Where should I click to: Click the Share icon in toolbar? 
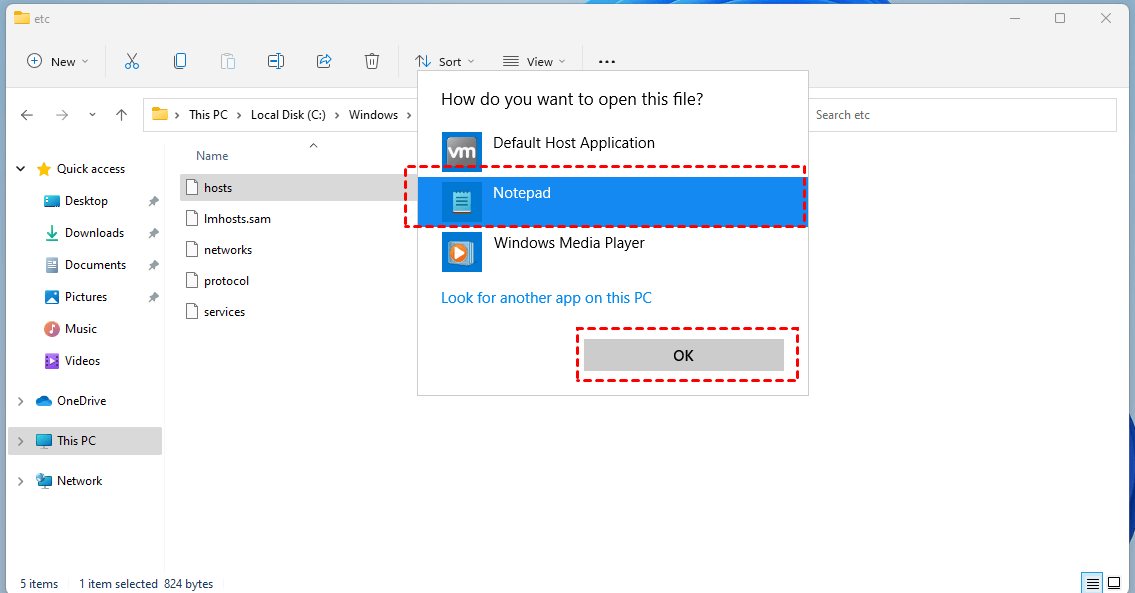(x=324, y=61)
